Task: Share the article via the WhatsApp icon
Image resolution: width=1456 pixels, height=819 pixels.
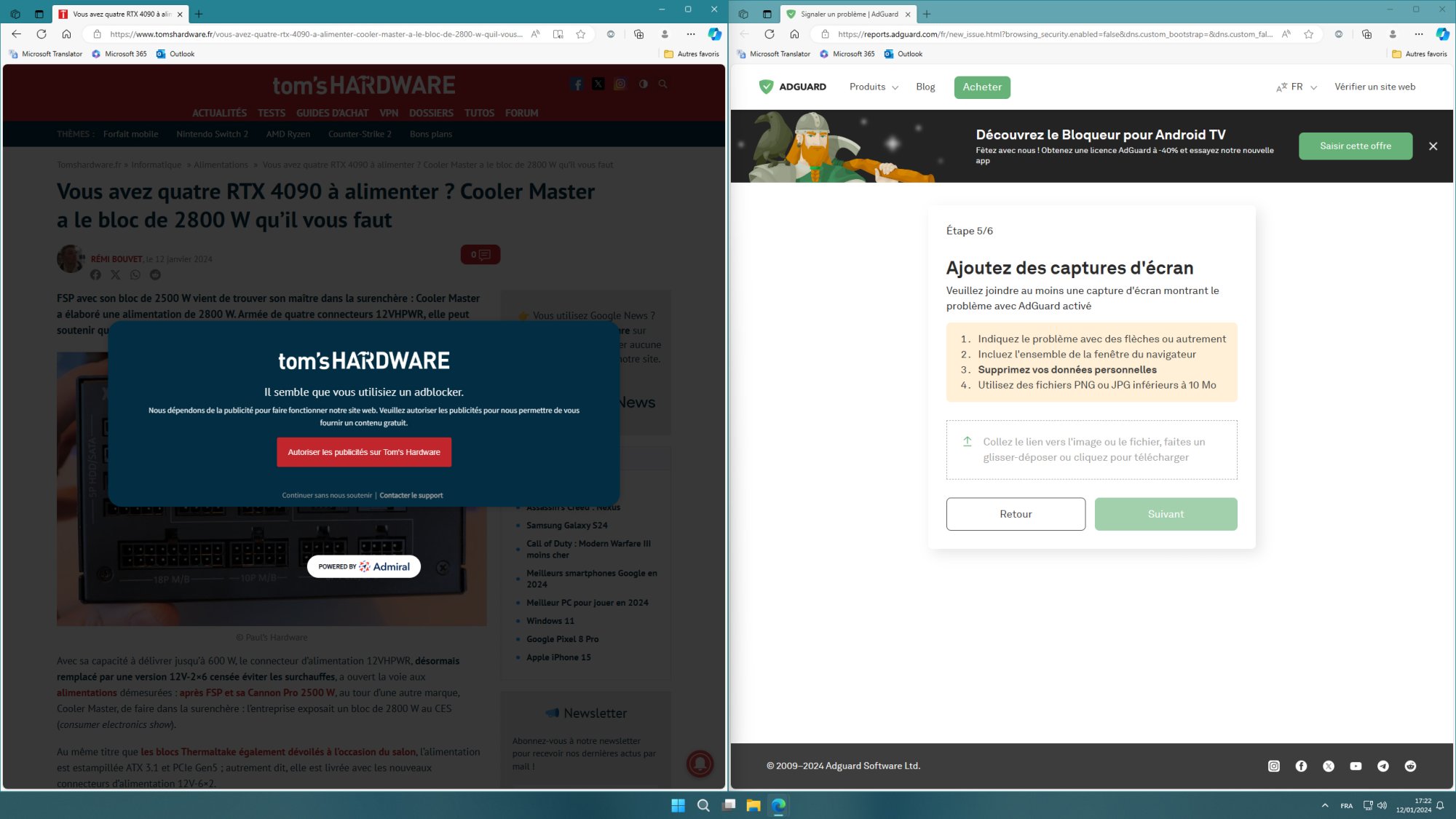Action: tap(135, 275)
